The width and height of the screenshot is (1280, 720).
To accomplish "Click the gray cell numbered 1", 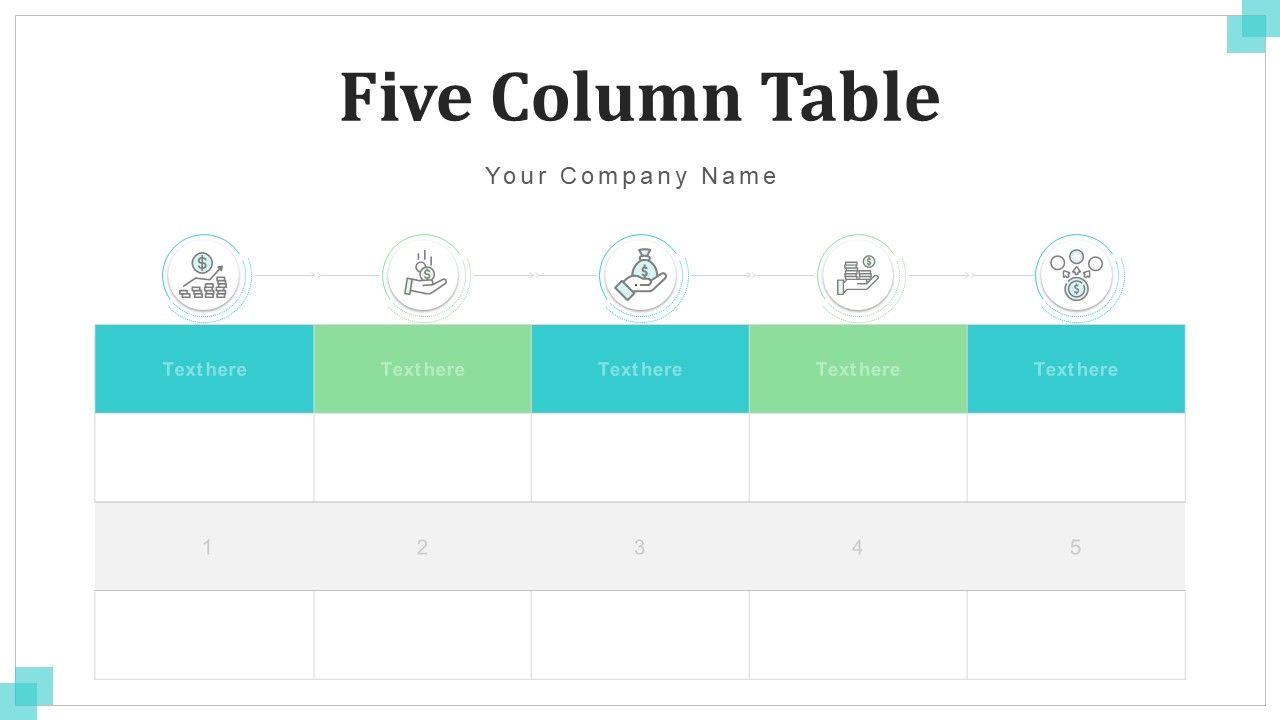I will pyautogui.click(x=206, y=547).
